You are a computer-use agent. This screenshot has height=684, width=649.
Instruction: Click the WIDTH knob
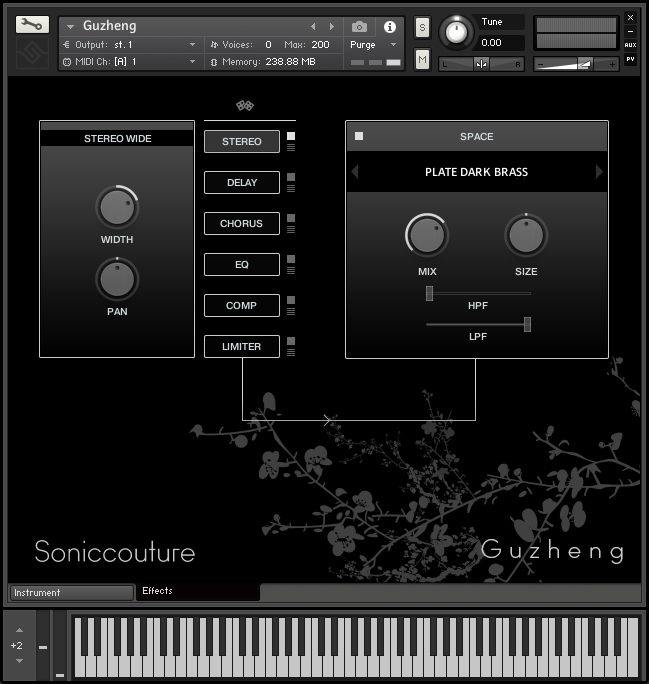pyautogui.click(x=117, y=208)
